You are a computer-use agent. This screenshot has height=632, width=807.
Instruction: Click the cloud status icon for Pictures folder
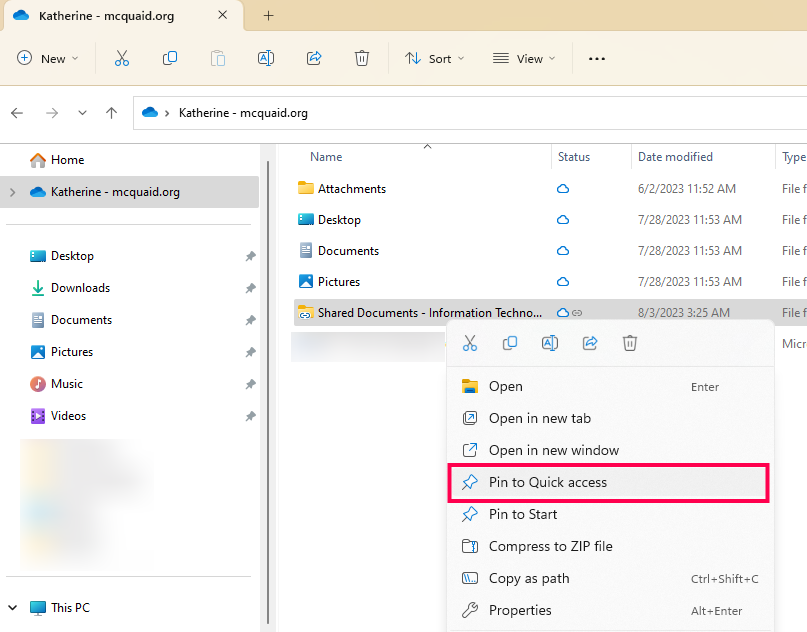pyautogui.click(x=563, y=282)
